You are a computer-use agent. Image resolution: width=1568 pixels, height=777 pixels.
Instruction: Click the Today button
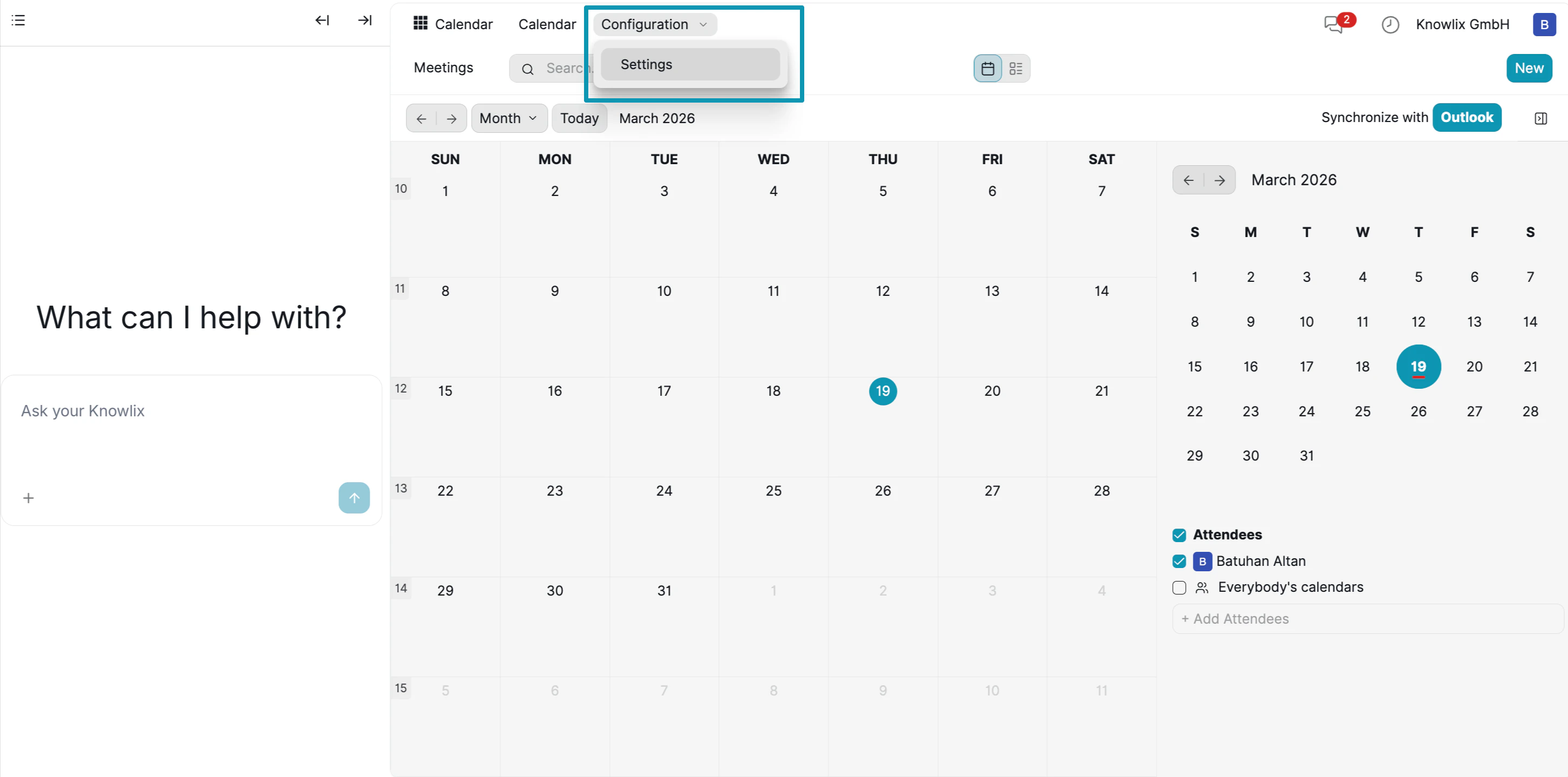click(579, 118)
